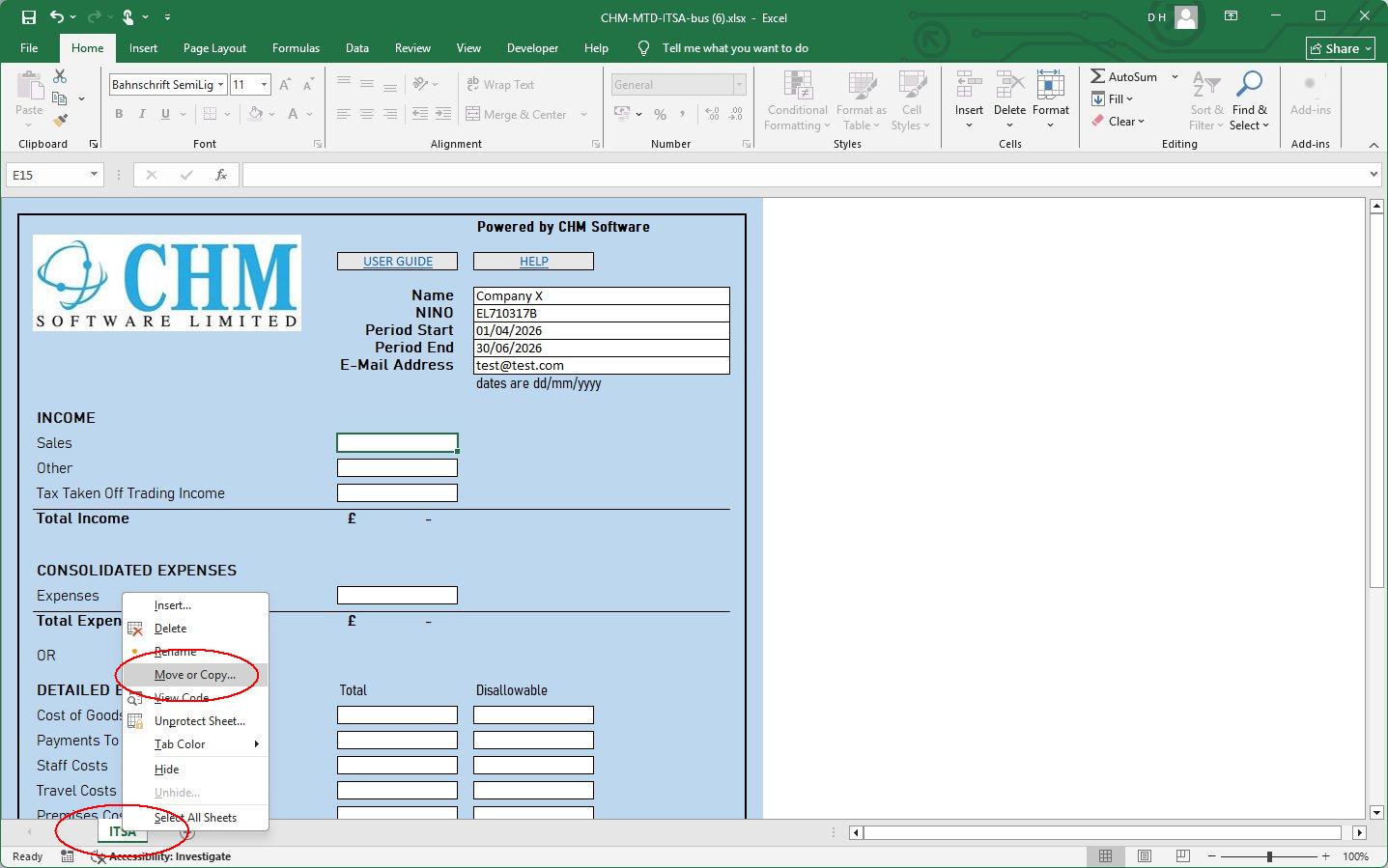The image size is (1388, 868).
Task: Switch to Page Layout view icon
Action: (1145, 856)
